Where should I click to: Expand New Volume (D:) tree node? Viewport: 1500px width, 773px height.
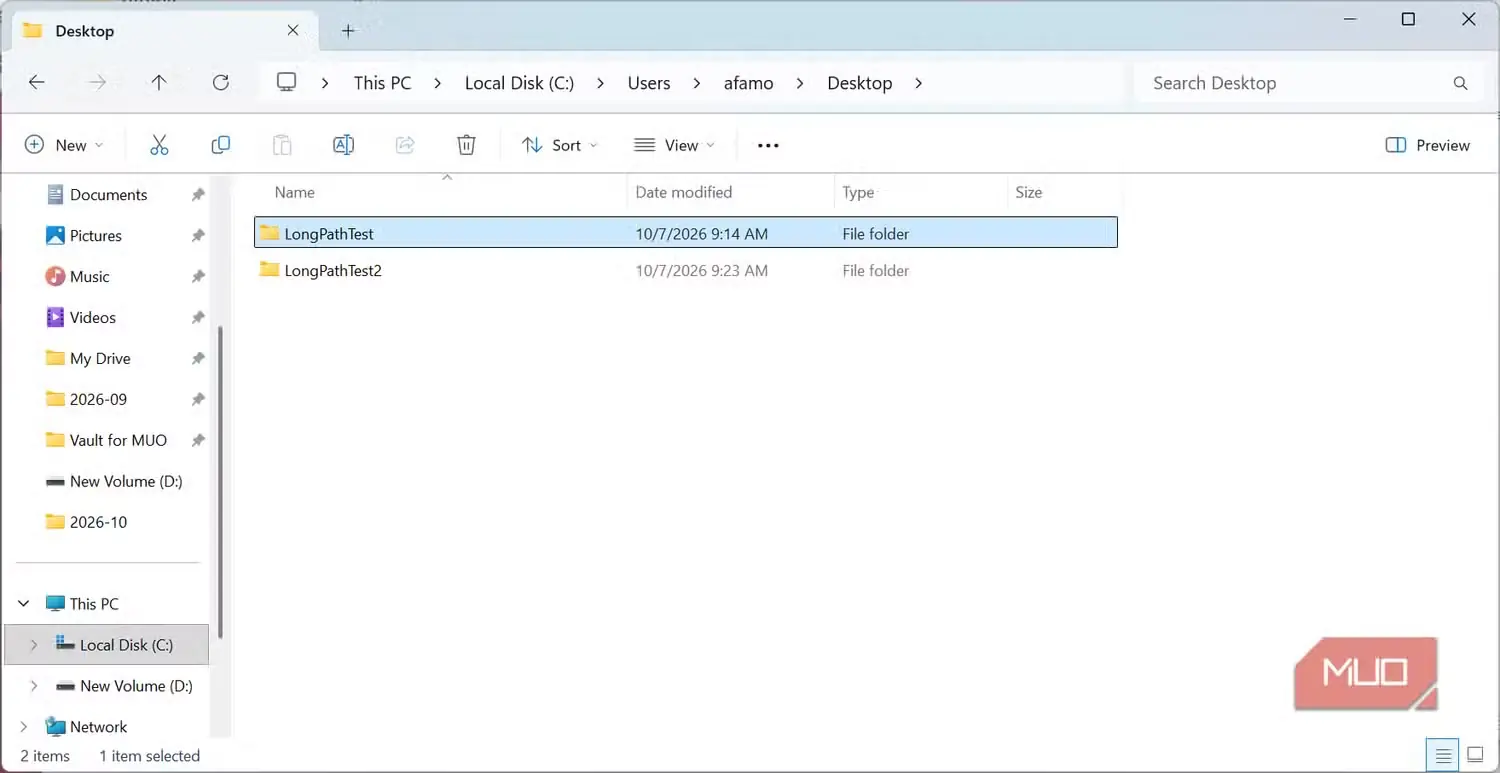(34, 686)
